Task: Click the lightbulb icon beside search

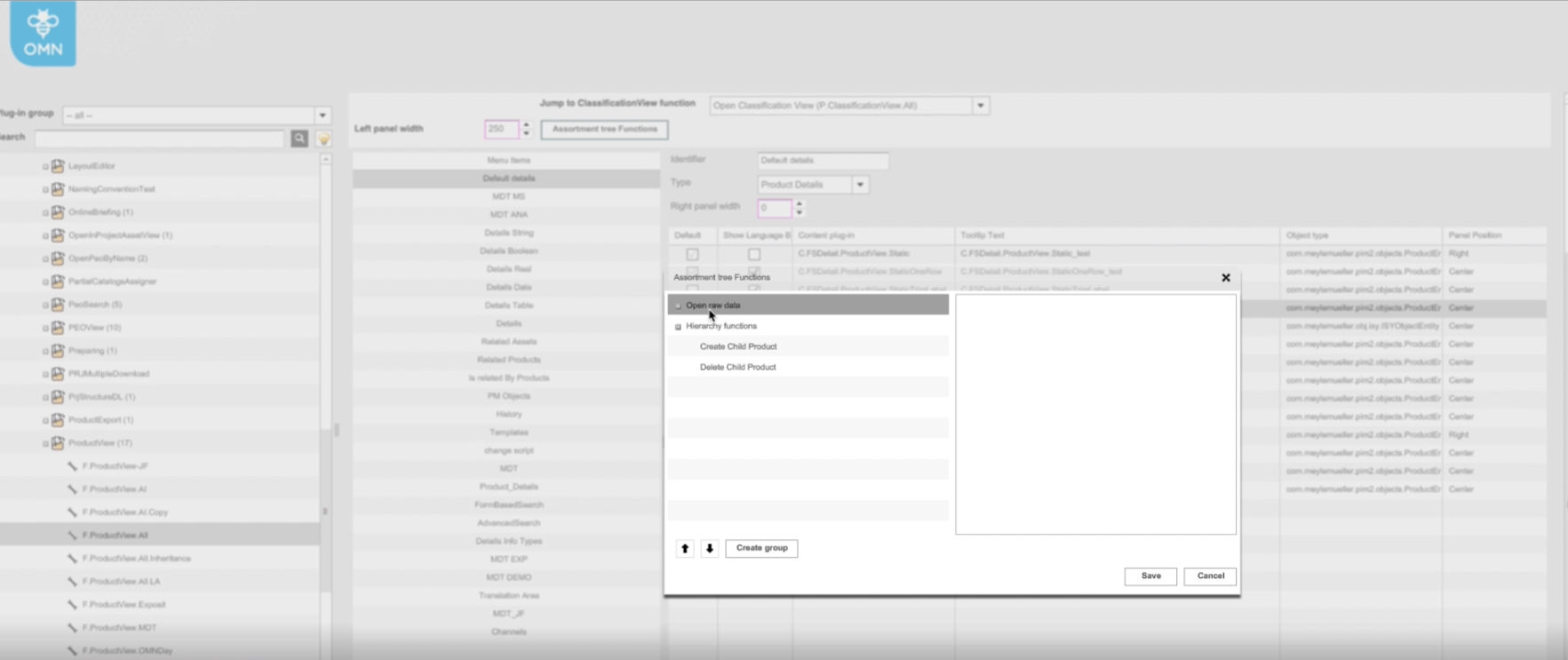Action: click(323, 139)
